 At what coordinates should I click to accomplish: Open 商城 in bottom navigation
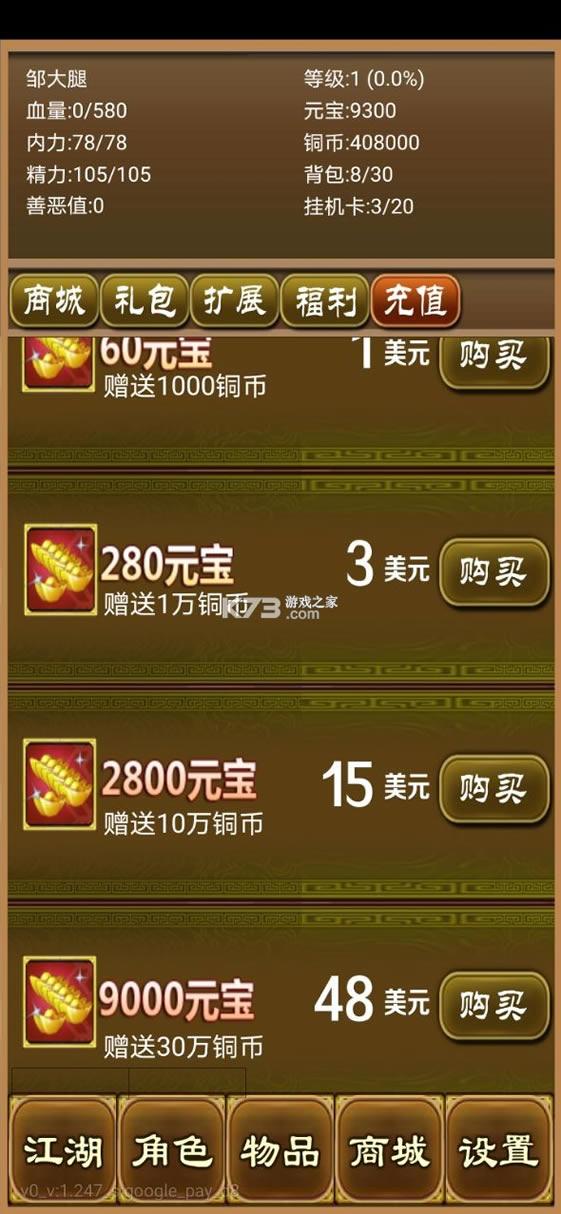click(x=389, y=1150)
